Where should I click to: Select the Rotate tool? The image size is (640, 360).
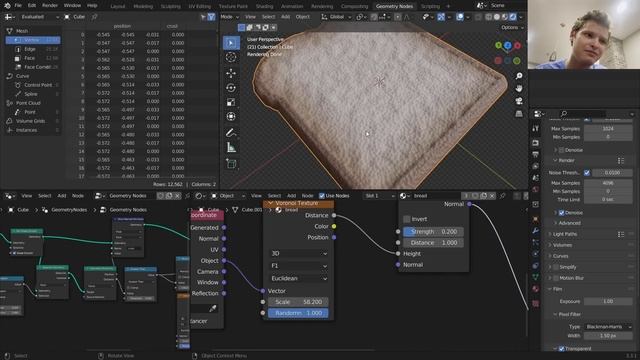tap(231, 88)
